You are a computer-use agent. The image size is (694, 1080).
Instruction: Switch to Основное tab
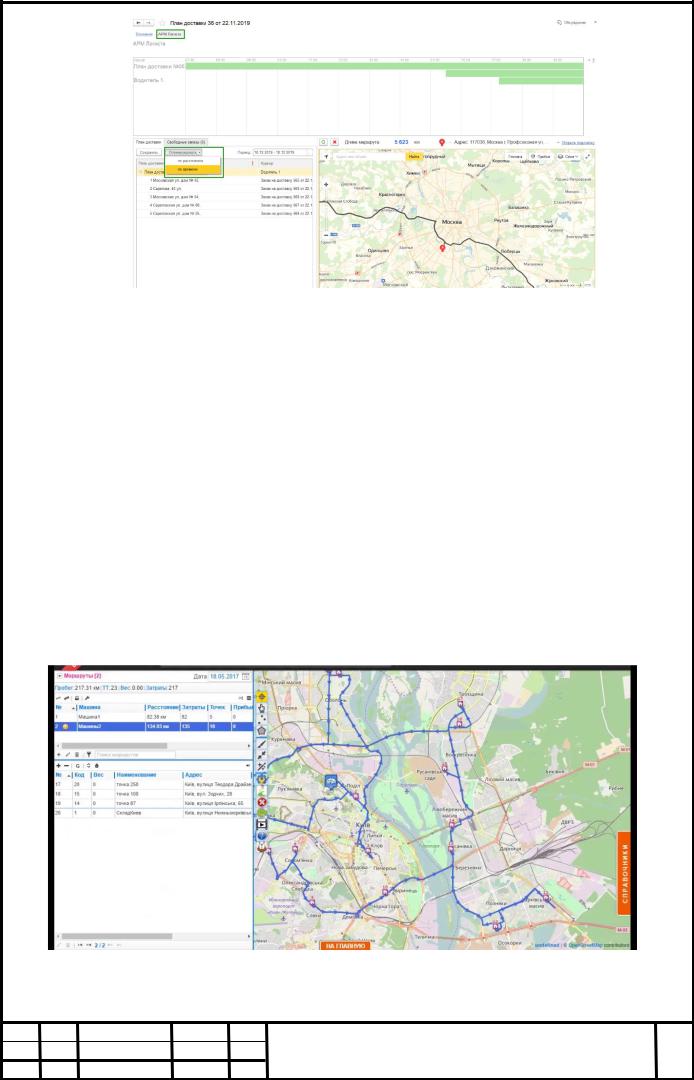coord(144,34)
